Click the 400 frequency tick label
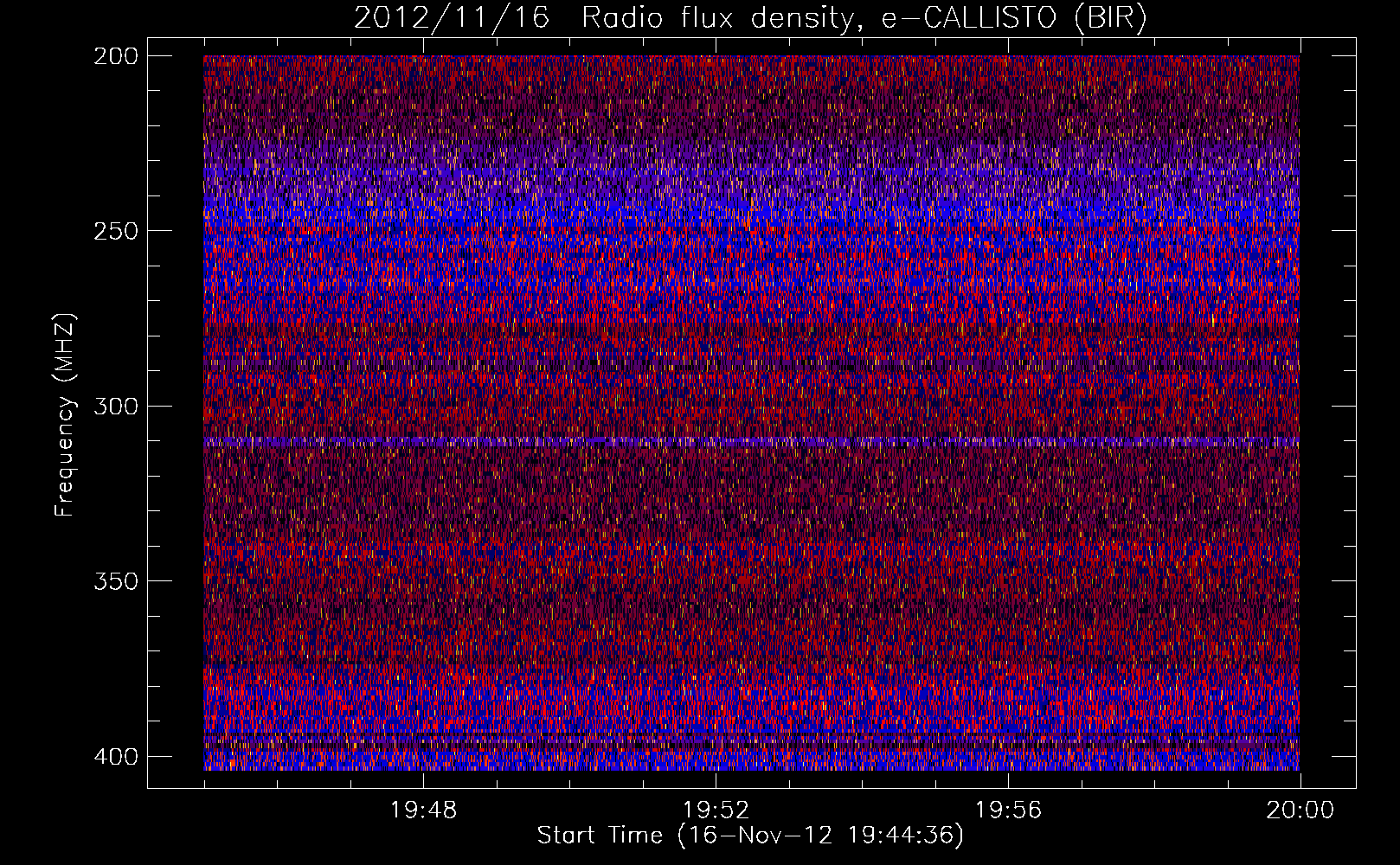Viewport: 1400px width, 865px height. [115, 757]
